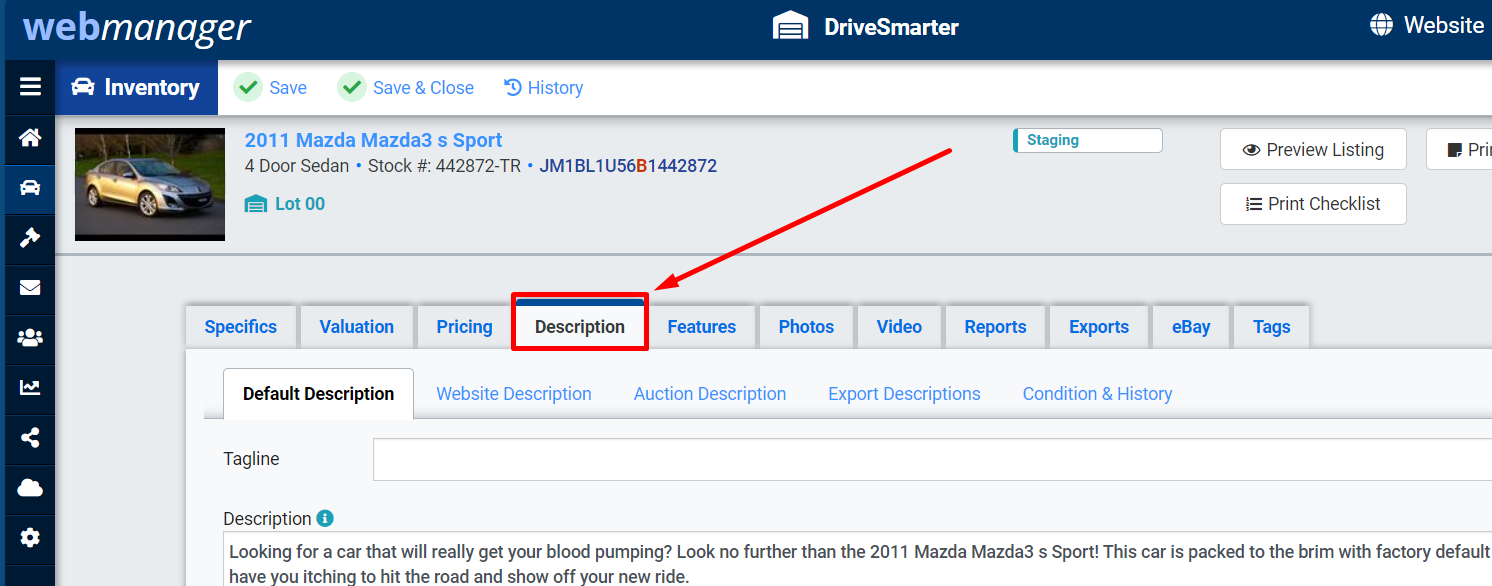
Task: Click the Lot 00 garage icon
Action: [257, 203]
